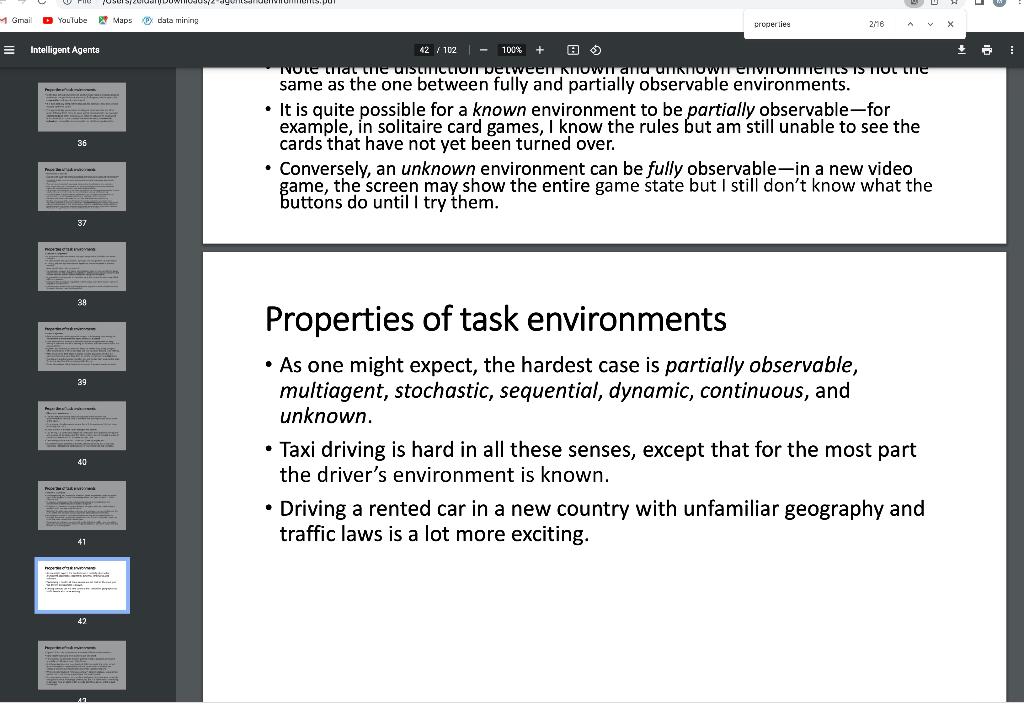Select the highlighted page 42 thumbnail
The width and height of the screenshot is (1024, 704).
82,585
